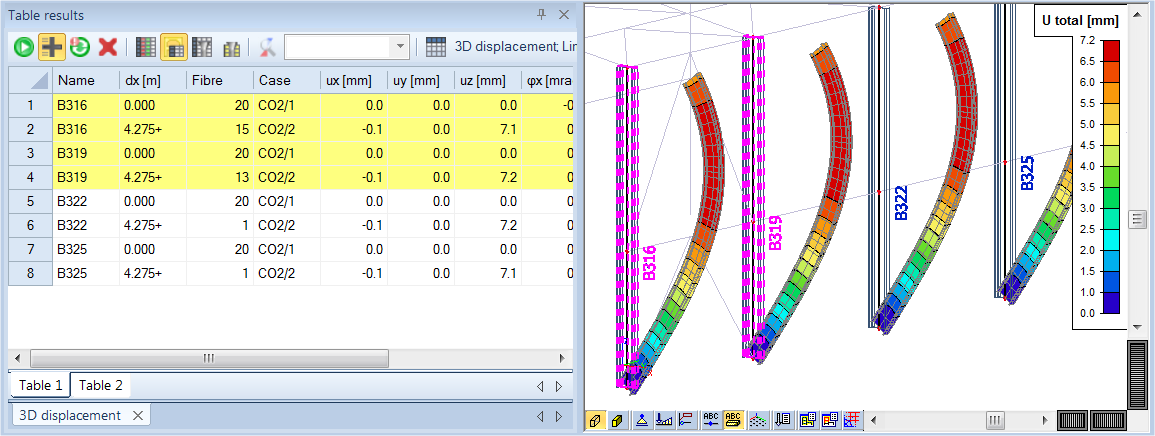Click the table grid icon beside 3D displacement
This screenshot has width=1155, height=436.
tap(436, 47)
